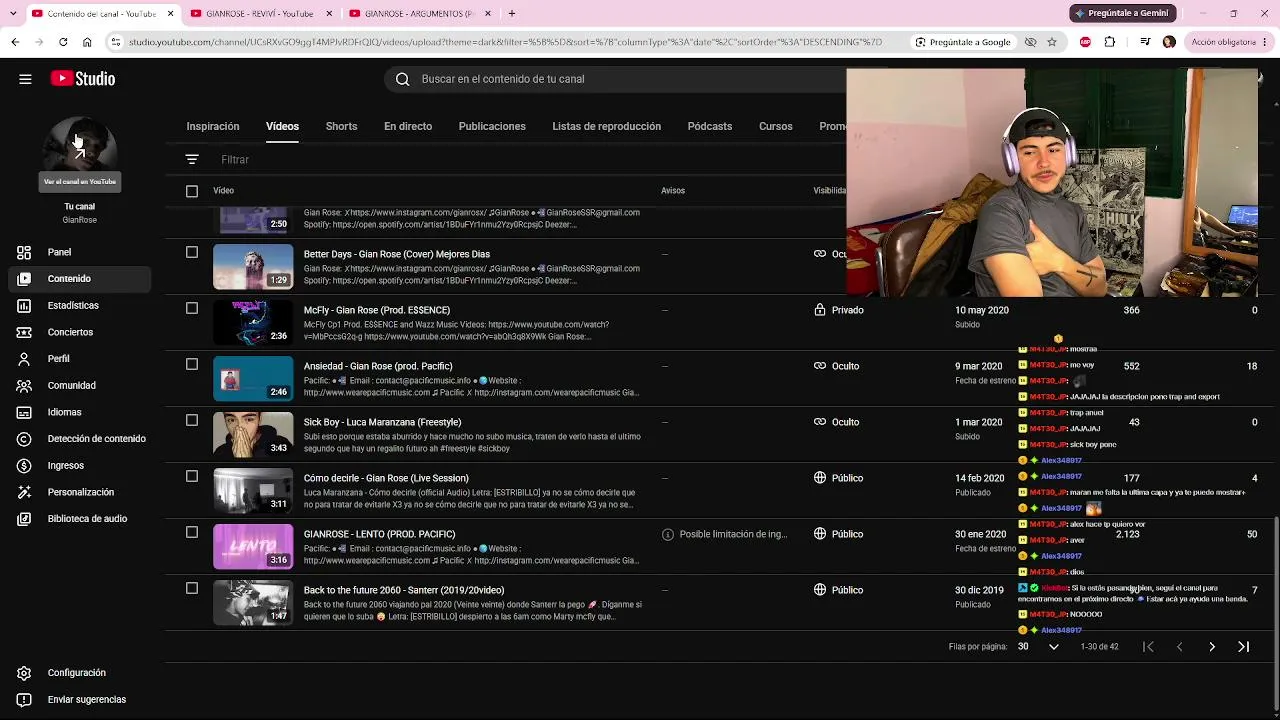Screen dimensions: 1280x720
Task: Switch to the GIANROSE - REVIVÍ browser tab
Action: pos(260,14)
